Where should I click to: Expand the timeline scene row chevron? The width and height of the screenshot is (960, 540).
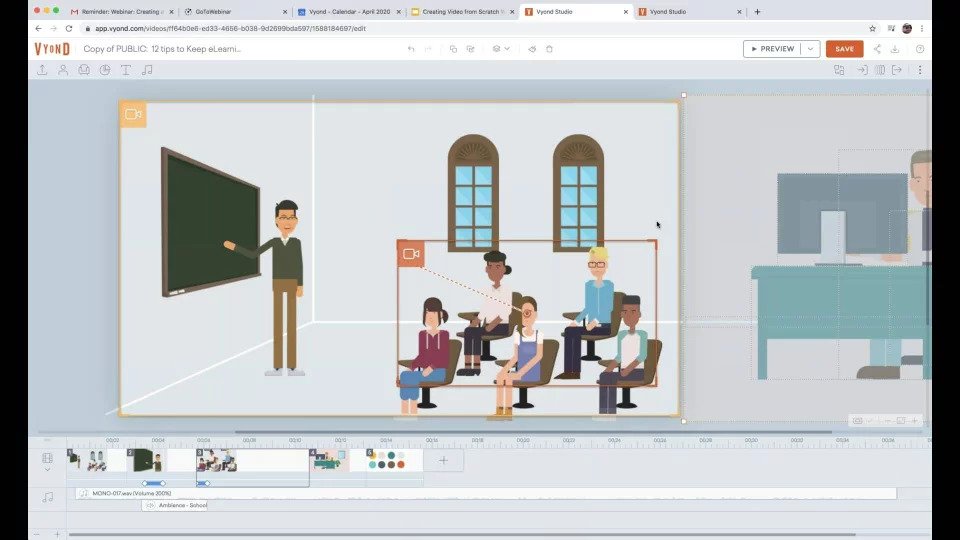click(x=47, y=469)
